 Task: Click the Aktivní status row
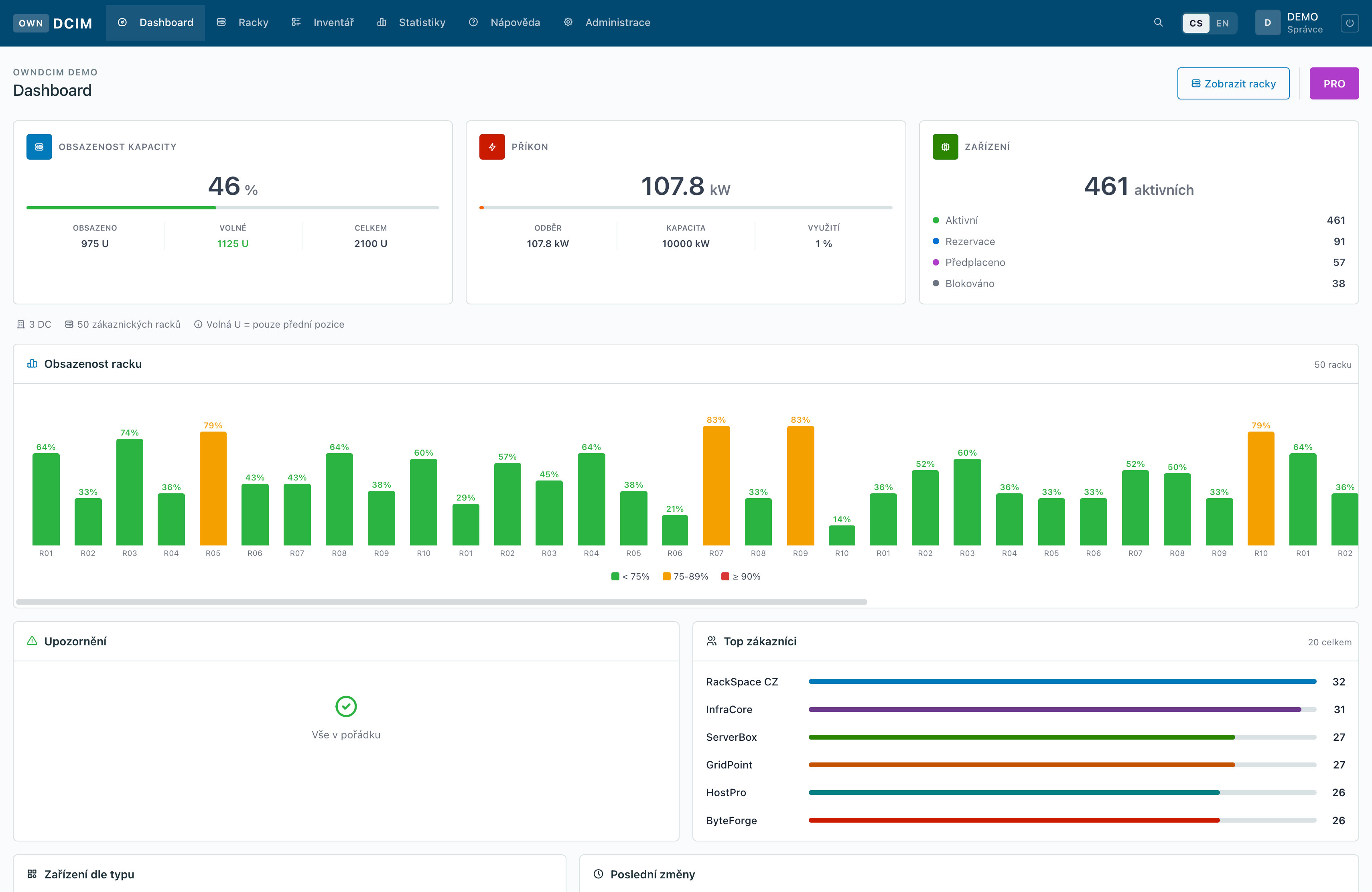click(x=1139, y=220)
